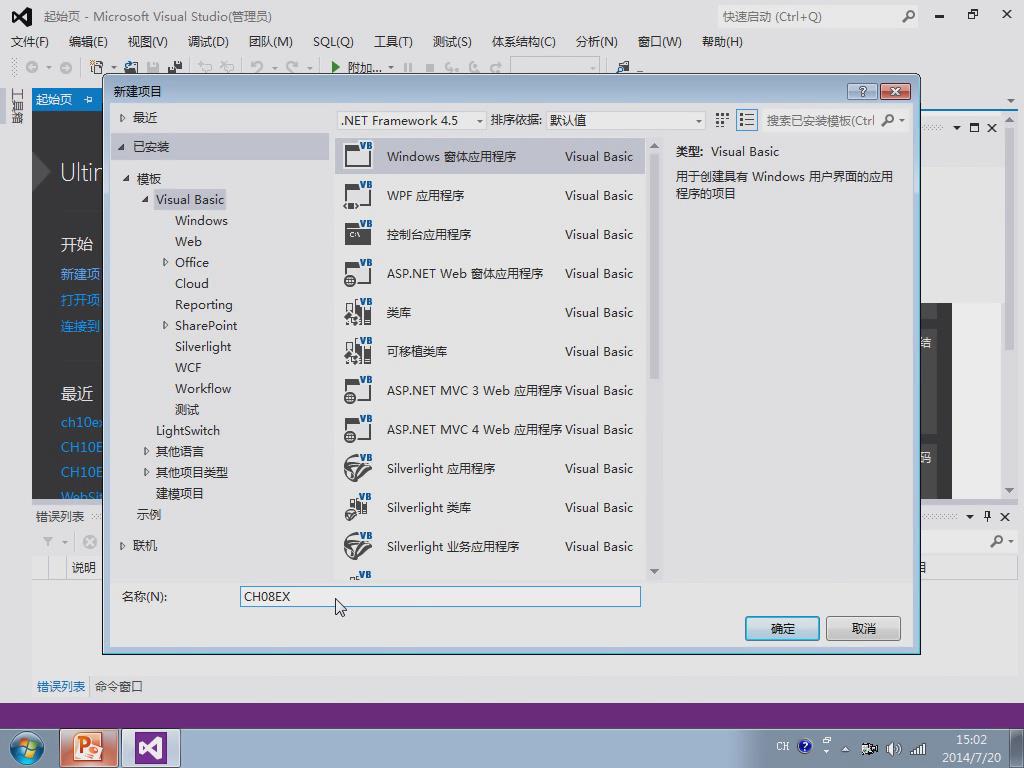Screen dimensions: 1024x768
Task: Open the 体系结构(C) menu
Action: tap(524, 42)
